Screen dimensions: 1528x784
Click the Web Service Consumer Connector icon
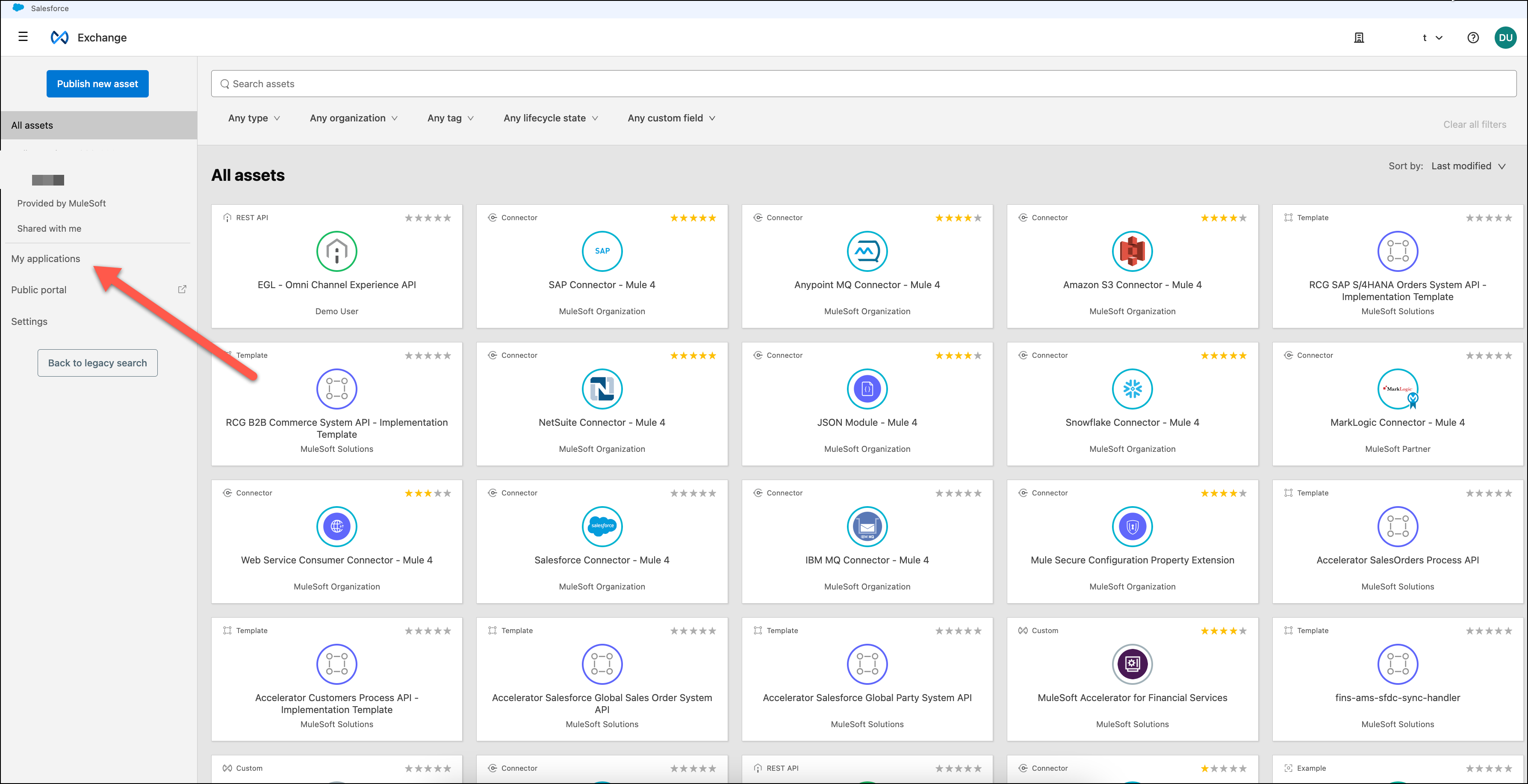[x=337, y=526]
